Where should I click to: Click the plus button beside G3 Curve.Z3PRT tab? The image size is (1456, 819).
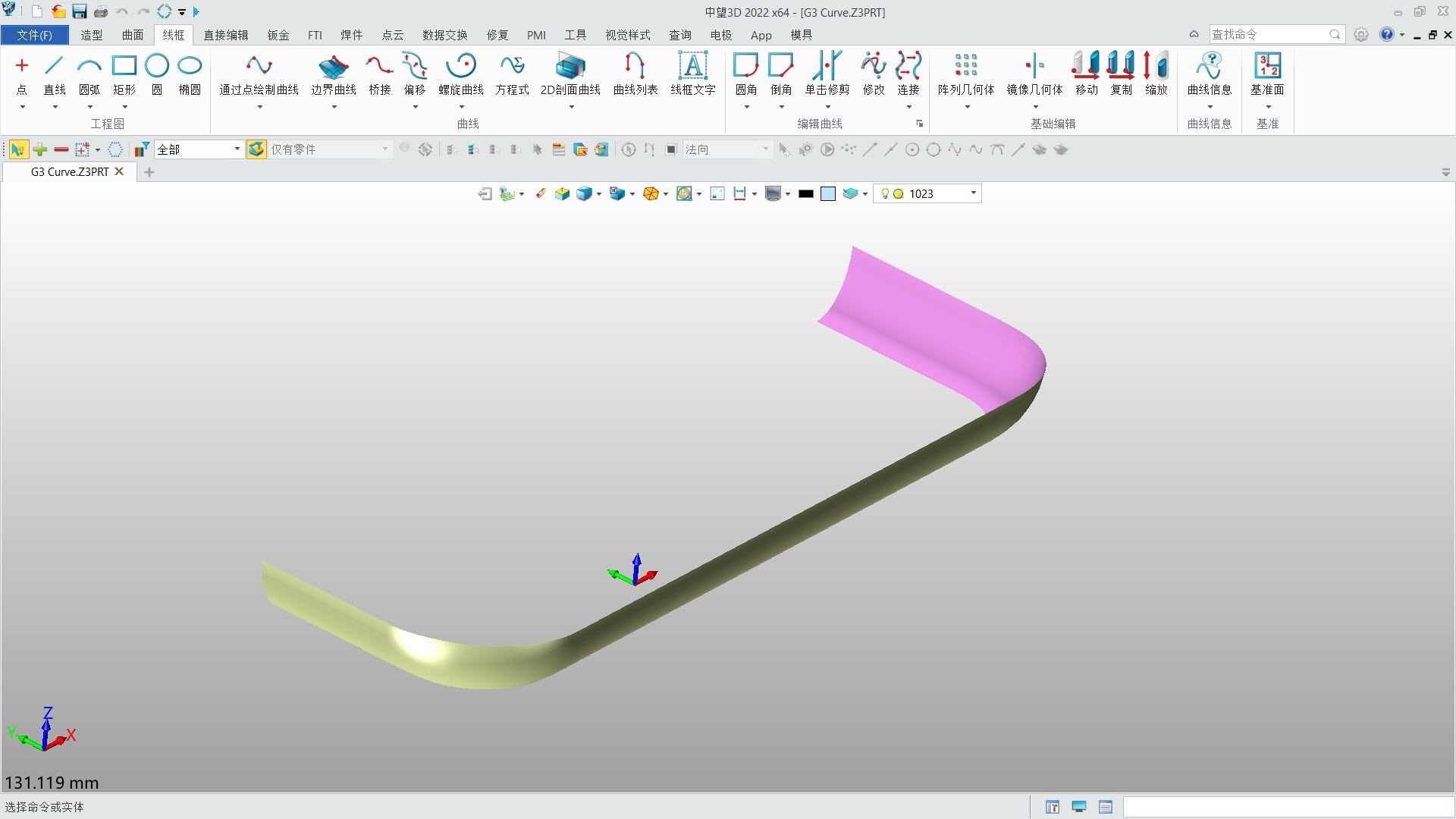(149, 172)
